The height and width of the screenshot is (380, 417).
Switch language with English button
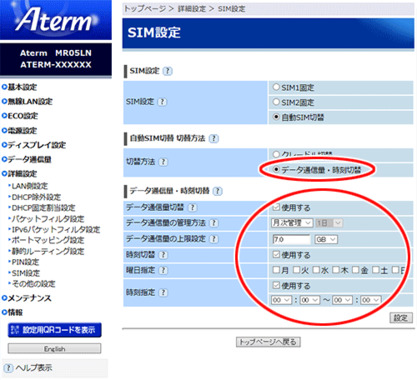point(54,349)
